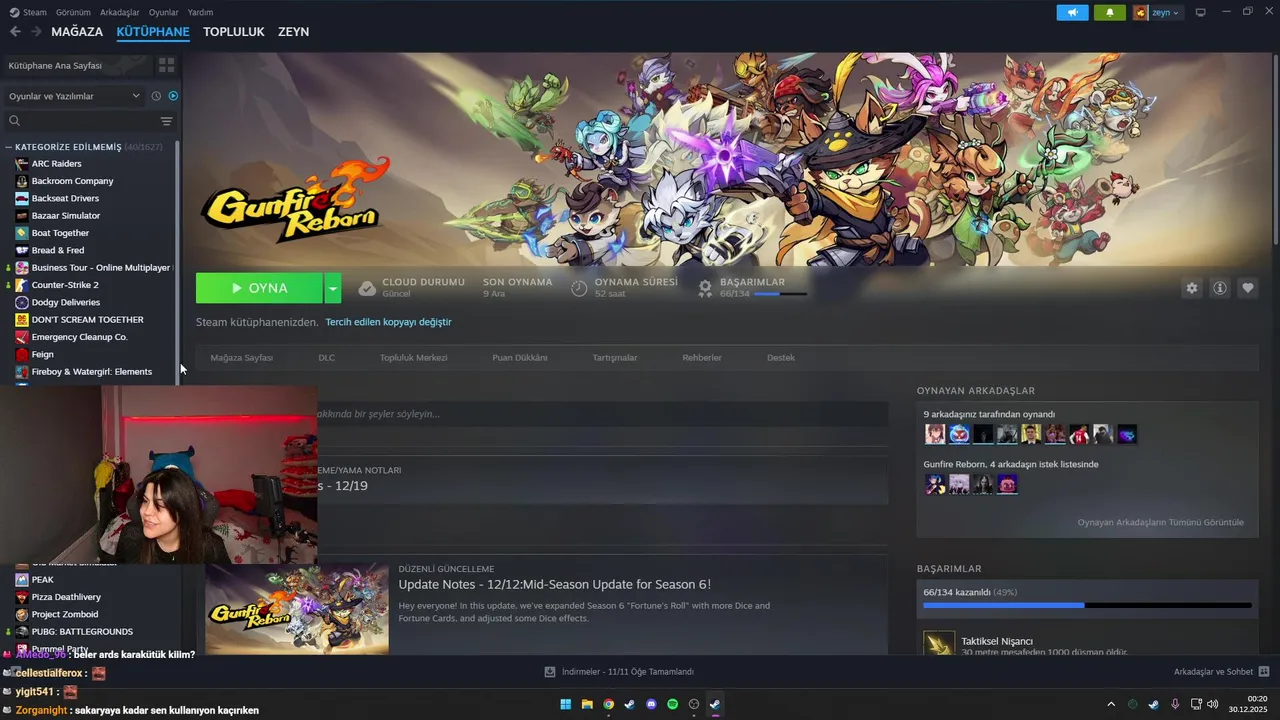Open the Steam announcements megaphone button
Image resolution: width=1280 pixels, height=720 pixels.
click(x=1072, y=12)
